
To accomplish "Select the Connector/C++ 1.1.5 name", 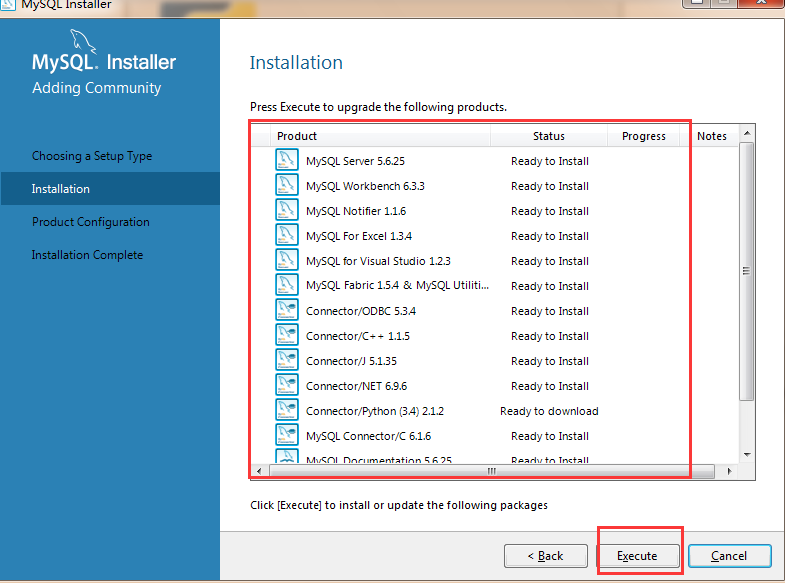I will click(x=358, y=336).
